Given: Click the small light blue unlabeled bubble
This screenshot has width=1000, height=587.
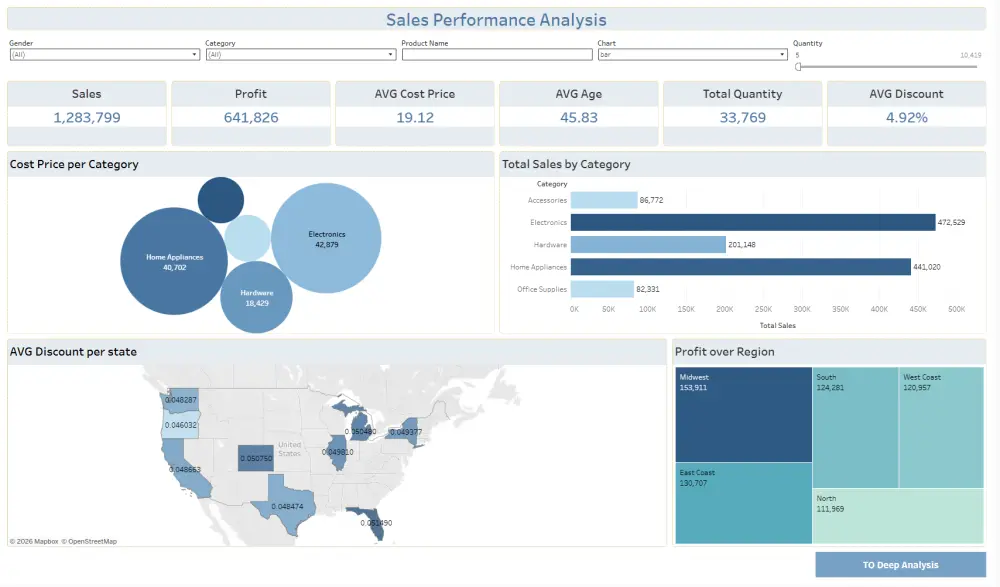Looking at the screenshot, I should [x=247, y=238].
